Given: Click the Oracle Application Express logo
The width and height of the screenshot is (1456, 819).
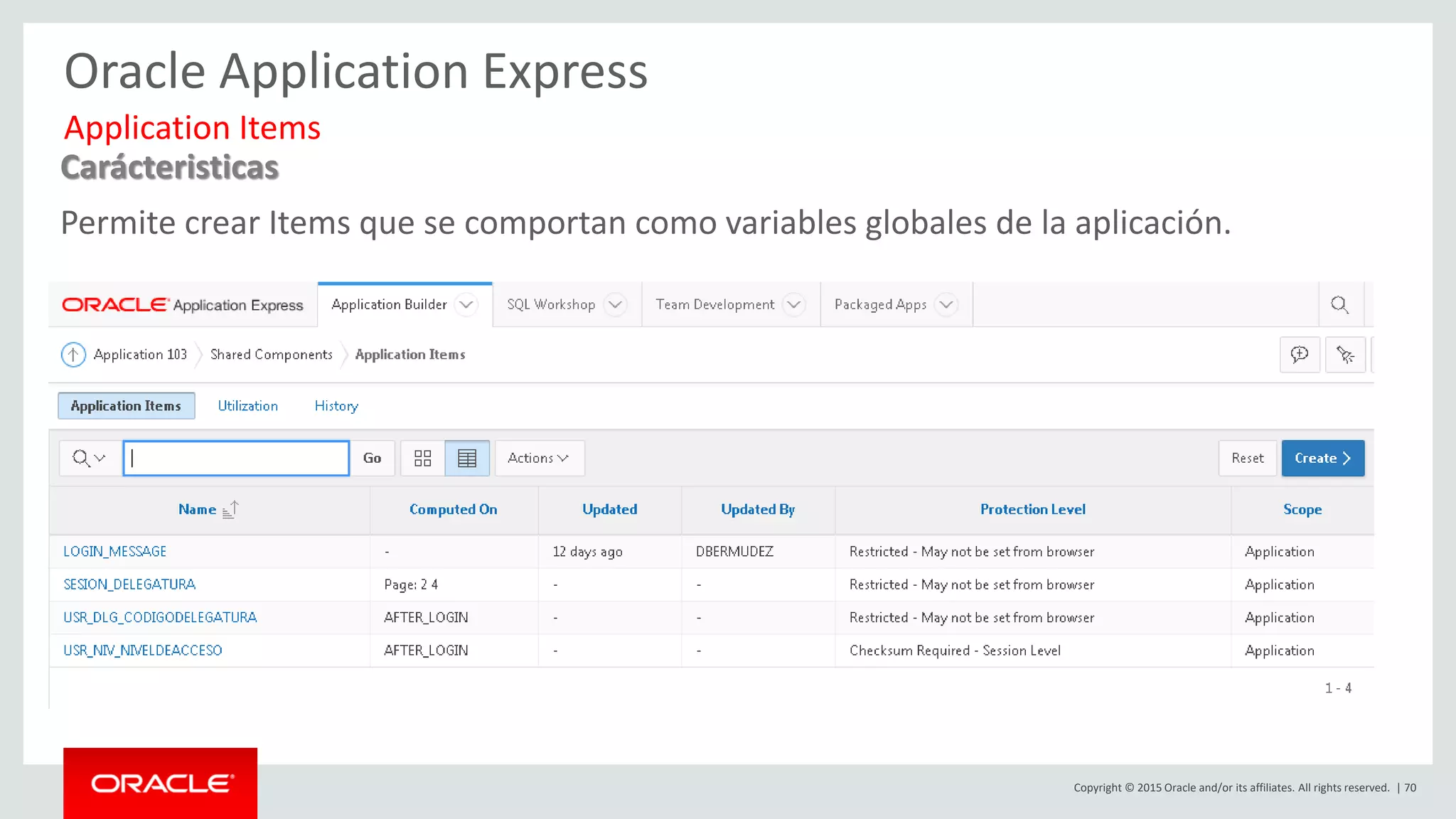Looking at the screenshot, I should tap(183, 305).
